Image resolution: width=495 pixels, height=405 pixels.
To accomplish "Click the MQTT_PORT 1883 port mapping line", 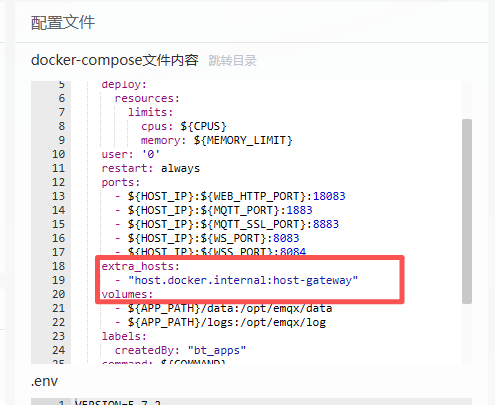I will 214,210.
